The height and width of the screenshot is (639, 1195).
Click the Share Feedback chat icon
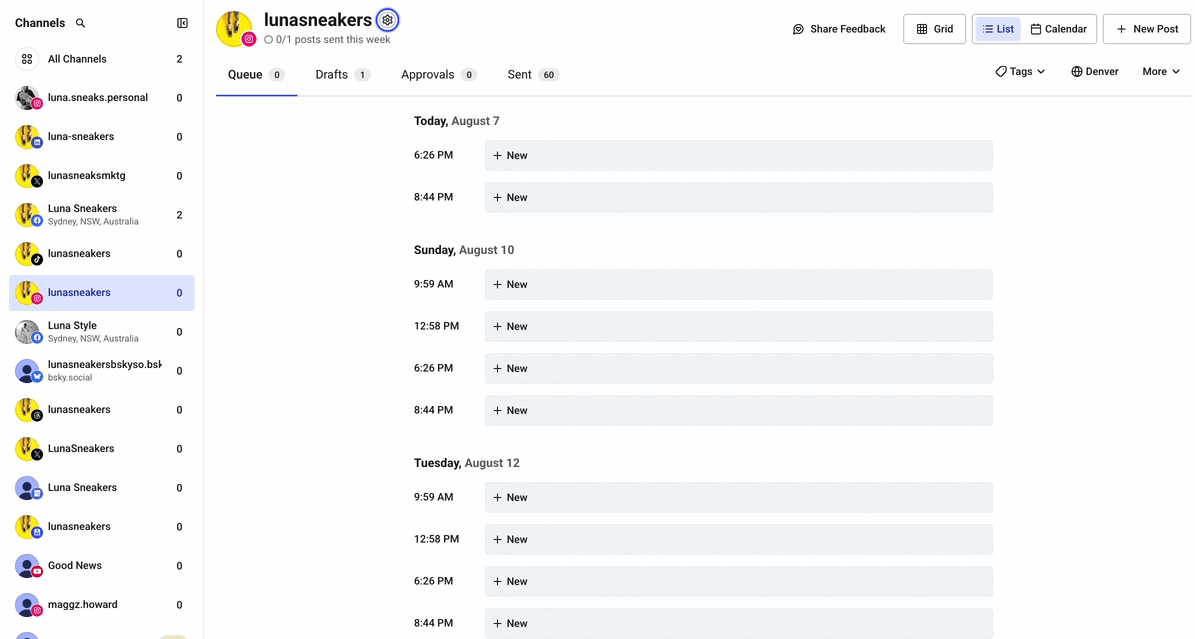[798, 29]
